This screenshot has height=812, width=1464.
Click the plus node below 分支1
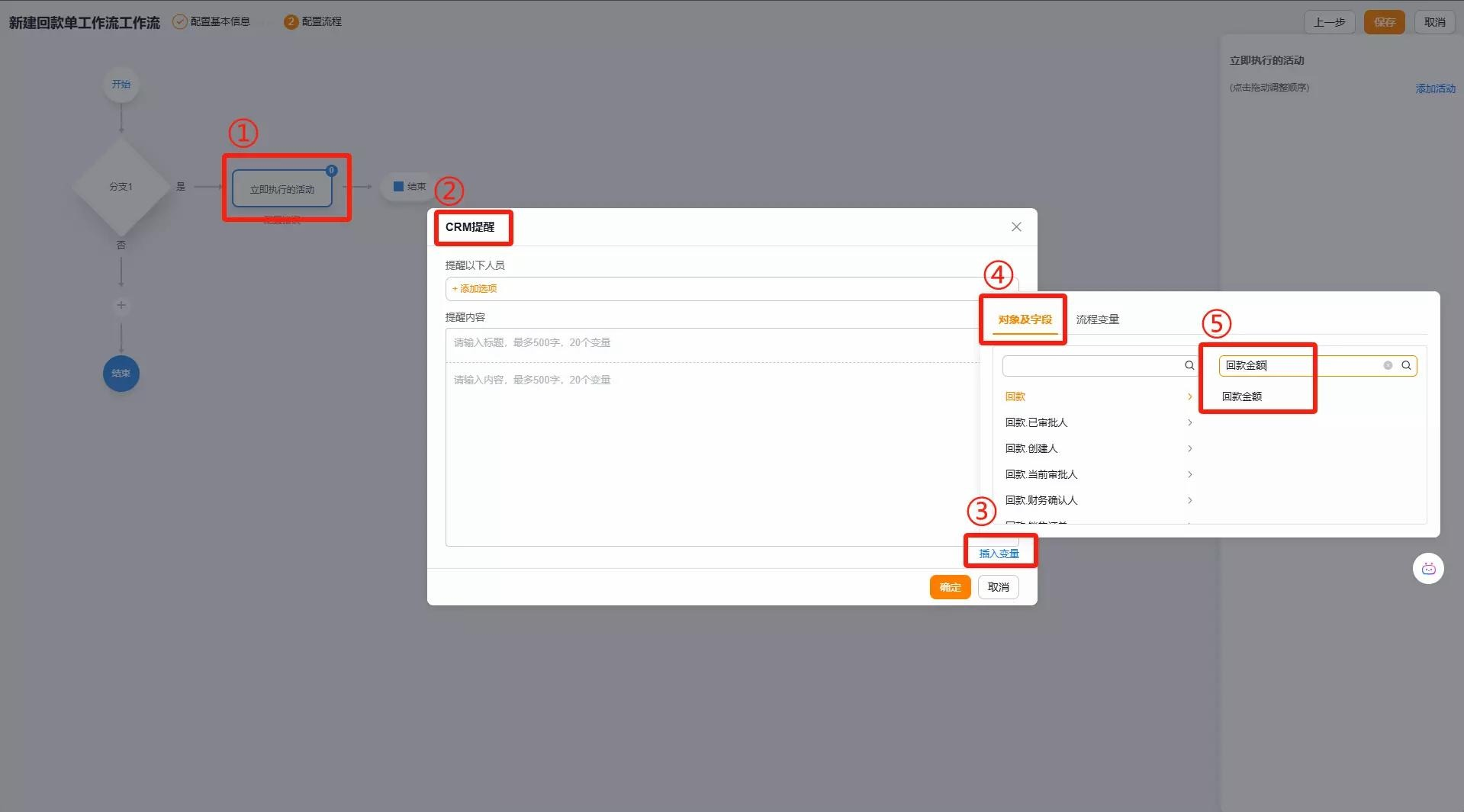coord(121,306)
